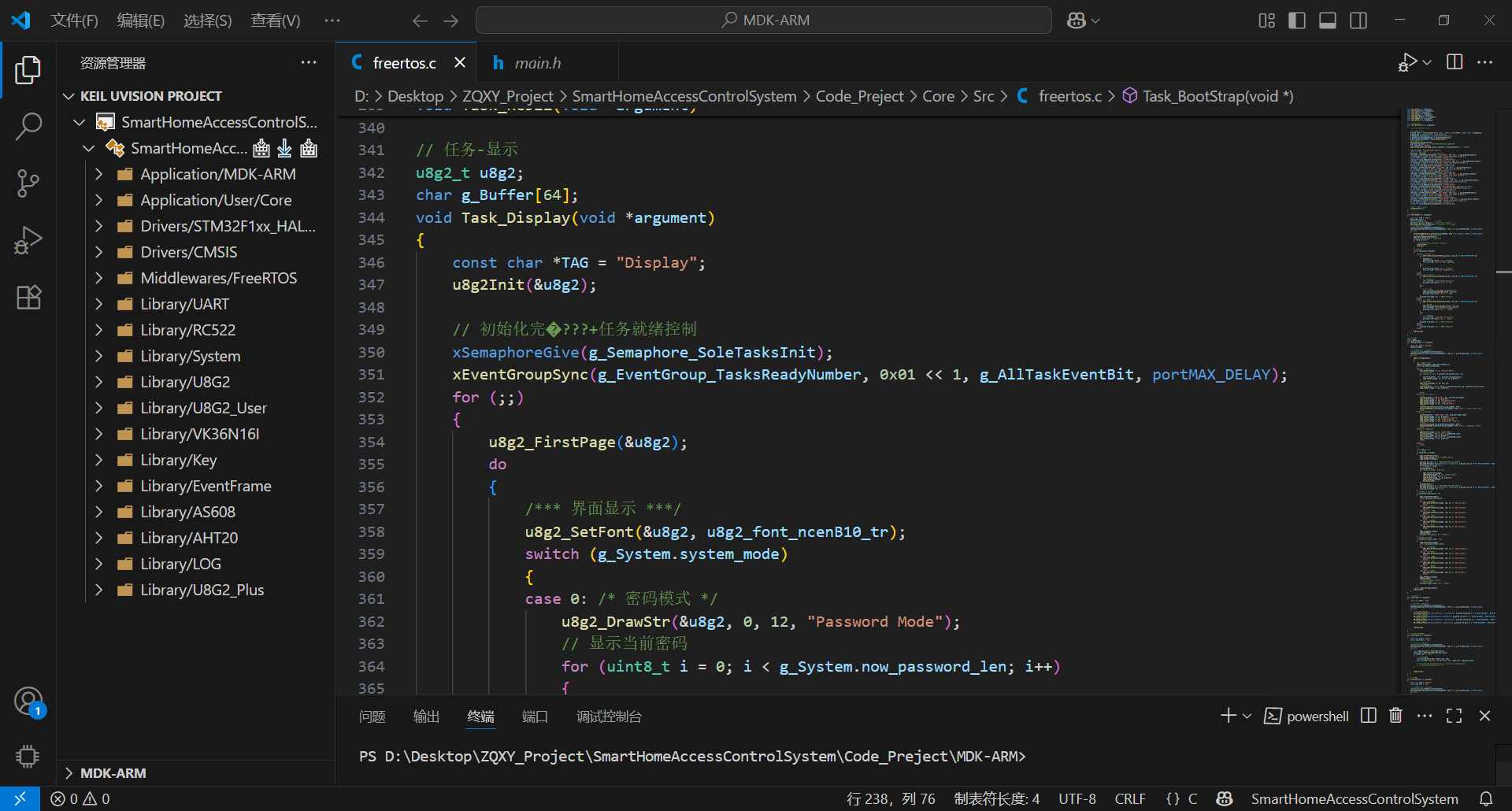1512x811 pixels.
Task: Open the 编辑(E) menu
Action: point(141,20)
